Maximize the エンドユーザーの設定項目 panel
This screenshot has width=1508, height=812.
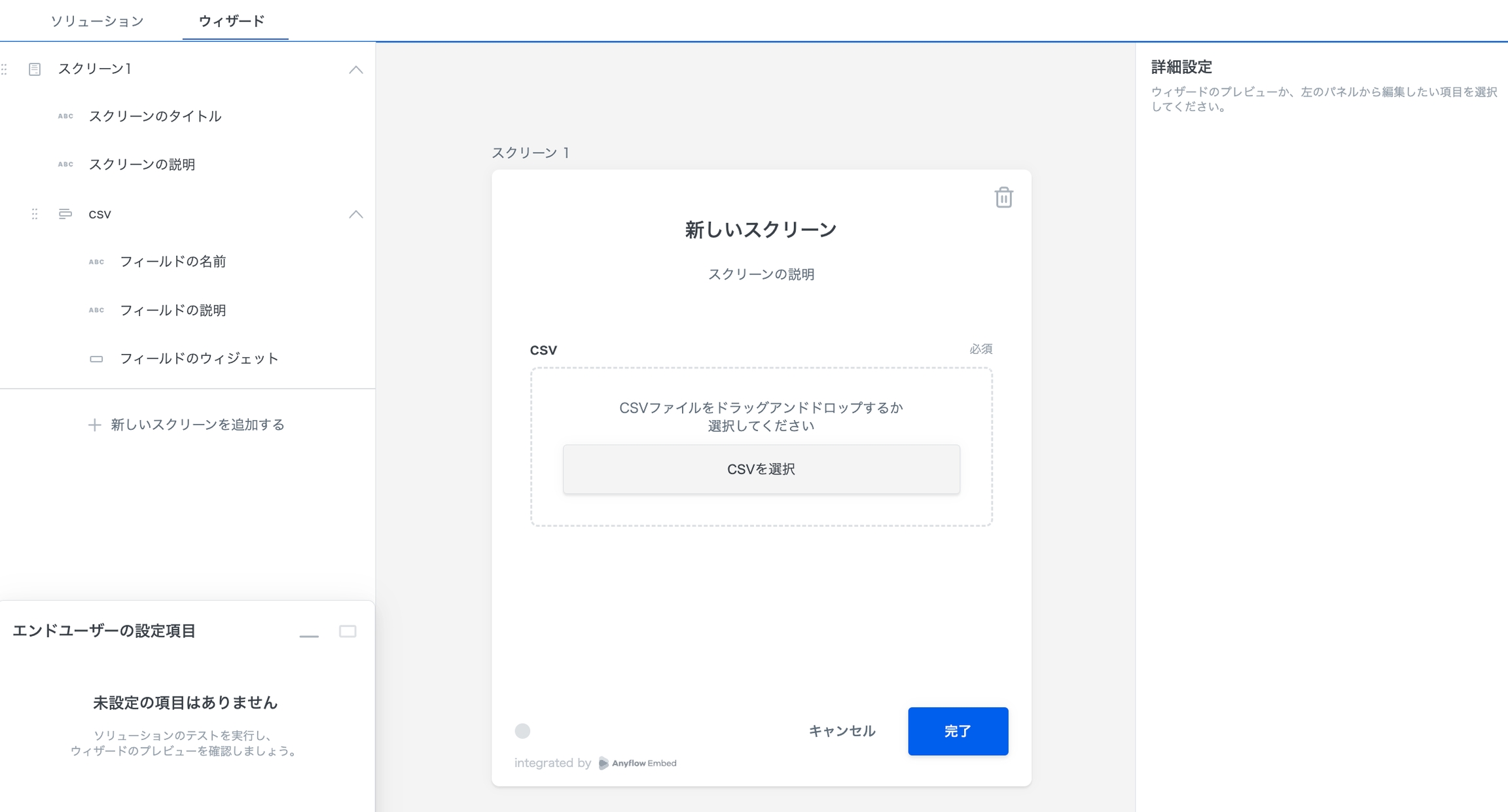[348, 631]
